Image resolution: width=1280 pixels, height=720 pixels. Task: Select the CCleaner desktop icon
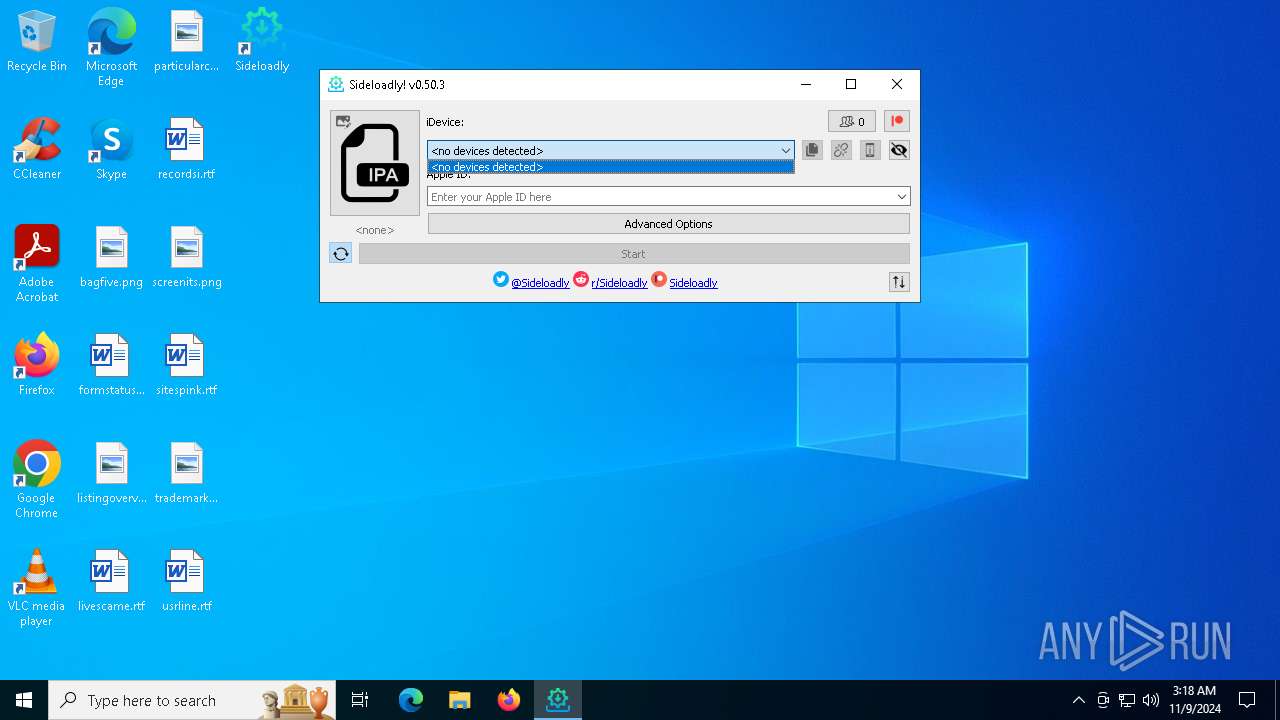37,150
